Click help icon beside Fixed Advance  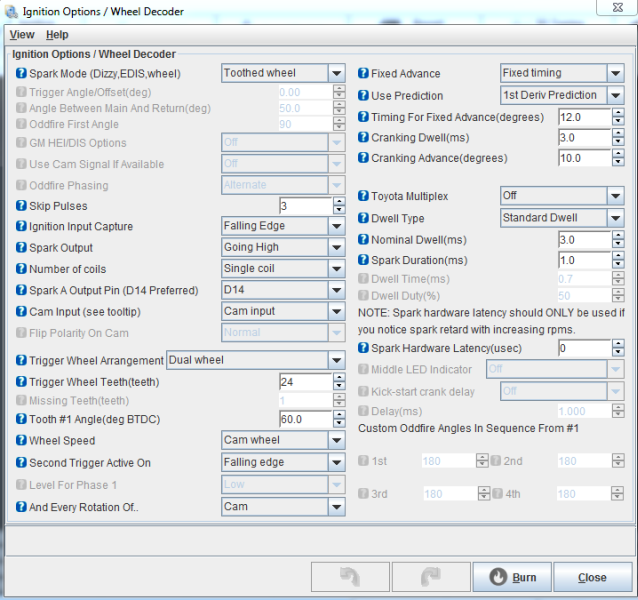[364, 73]
